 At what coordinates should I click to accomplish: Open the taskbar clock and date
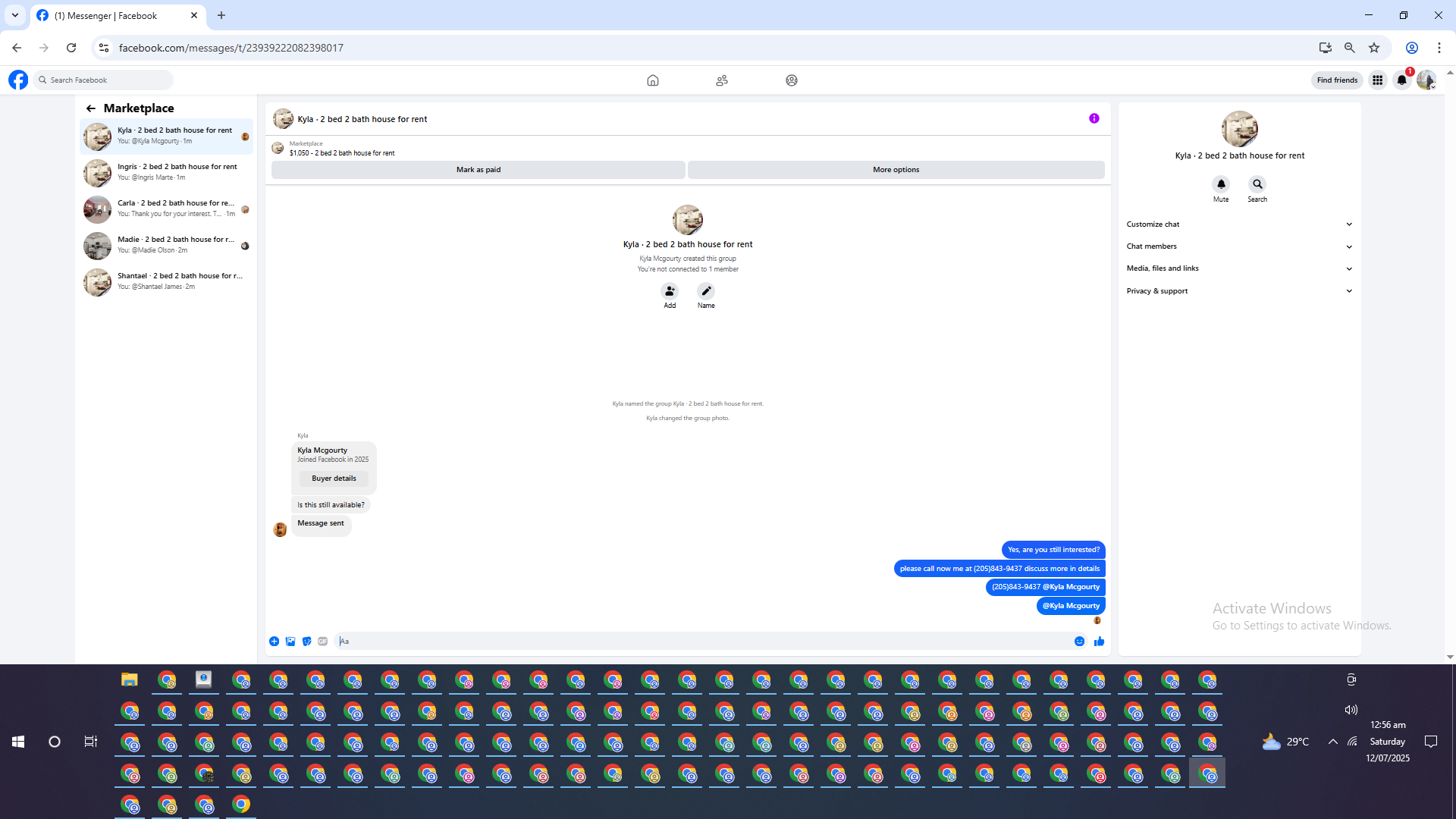click(1388, 742)
